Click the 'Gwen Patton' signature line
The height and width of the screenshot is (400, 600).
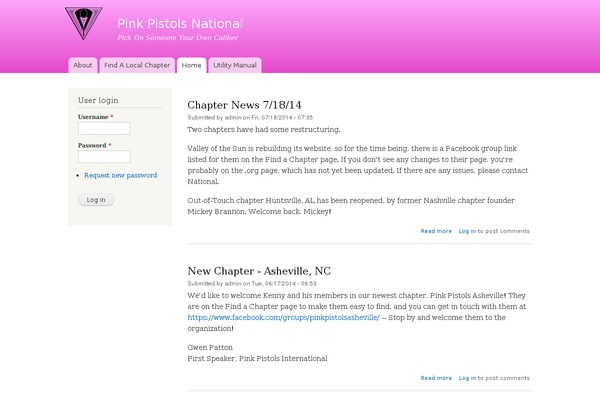click(x=210, y=348)
